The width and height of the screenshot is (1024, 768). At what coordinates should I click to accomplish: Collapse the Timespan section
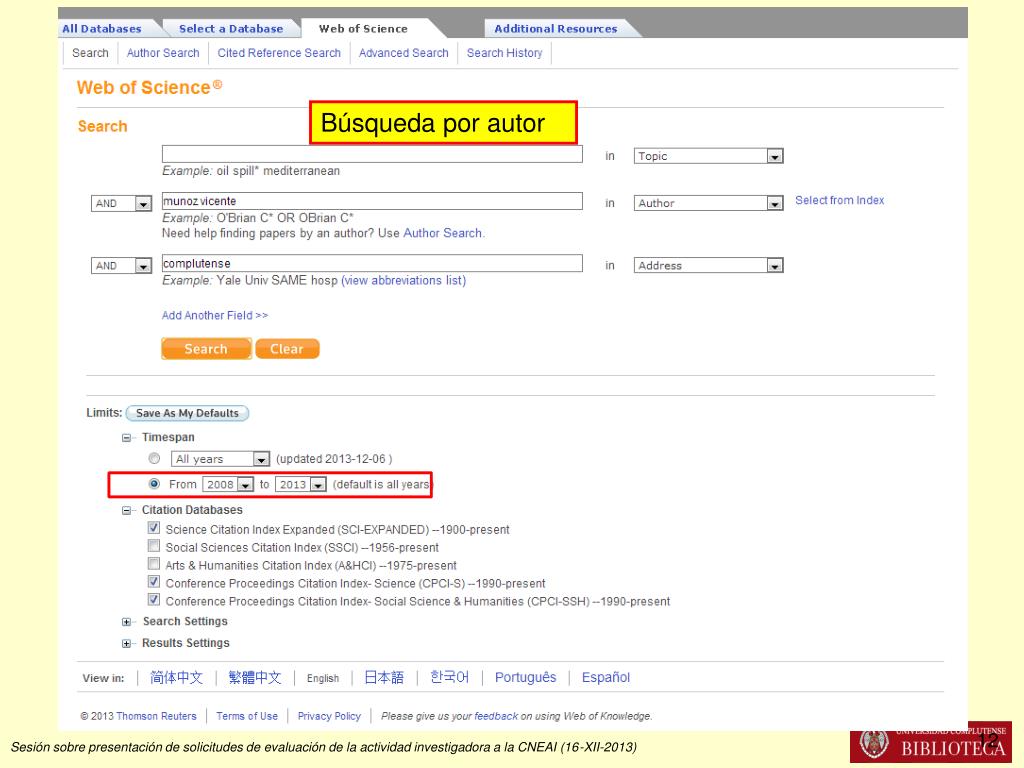(126, 438)
